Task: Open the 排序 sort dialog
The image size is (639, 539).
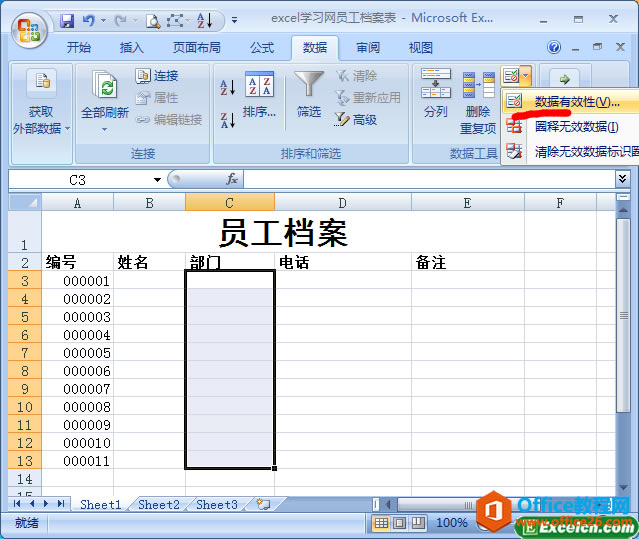Action: (260, 95)
